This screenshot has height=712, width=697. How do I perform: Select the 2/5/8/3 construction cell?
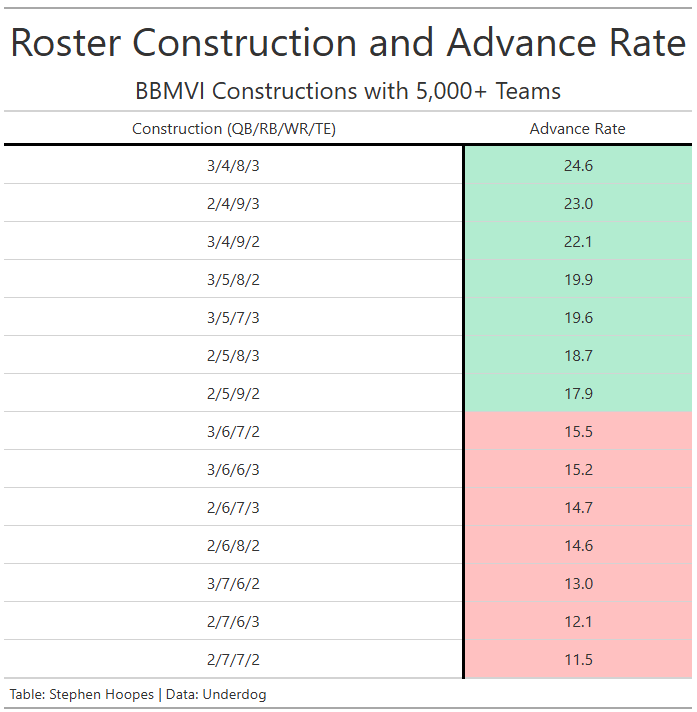pos(233,355)
